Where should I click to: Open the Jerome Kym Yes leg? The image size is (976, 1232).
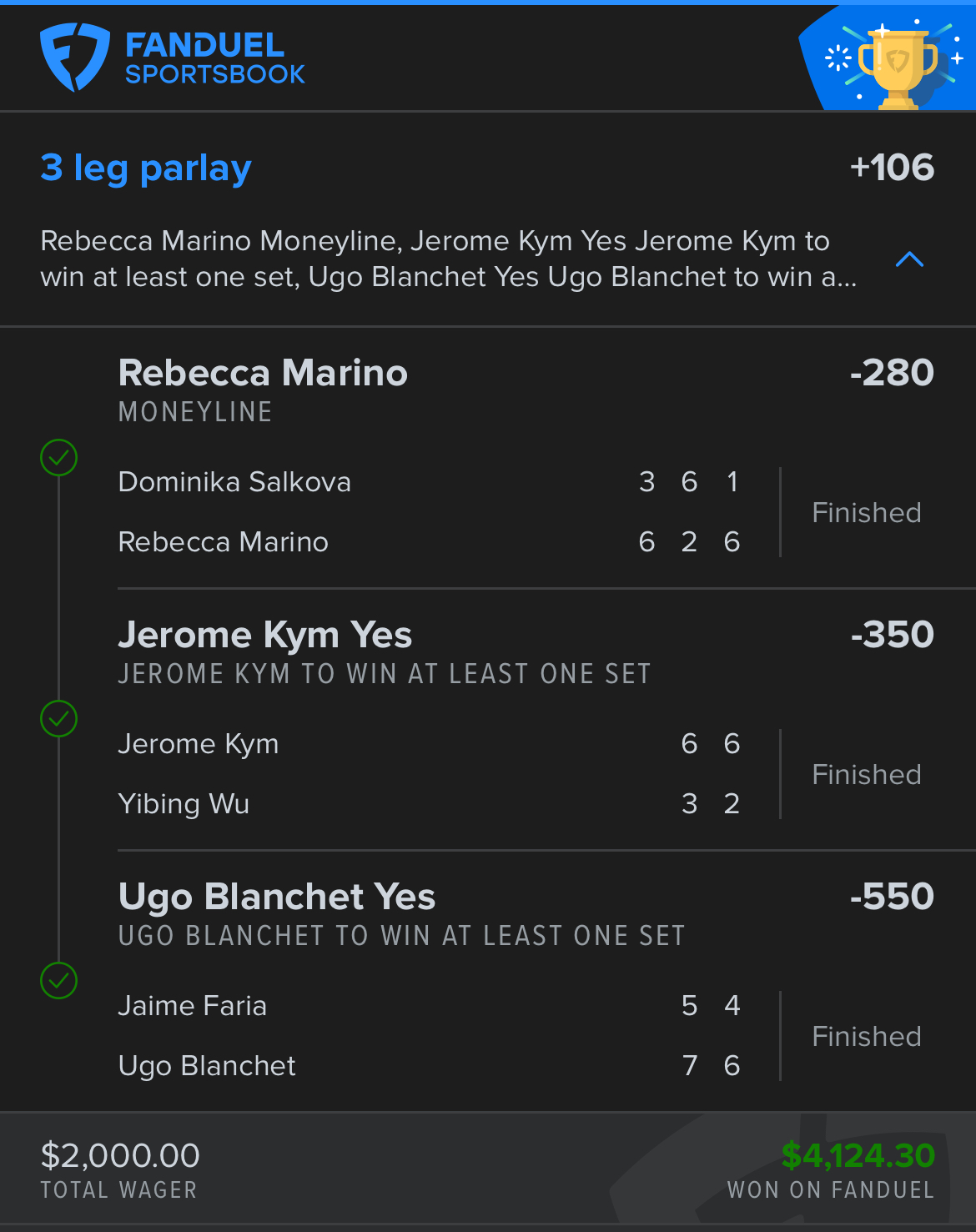click(x=265, y=635)
